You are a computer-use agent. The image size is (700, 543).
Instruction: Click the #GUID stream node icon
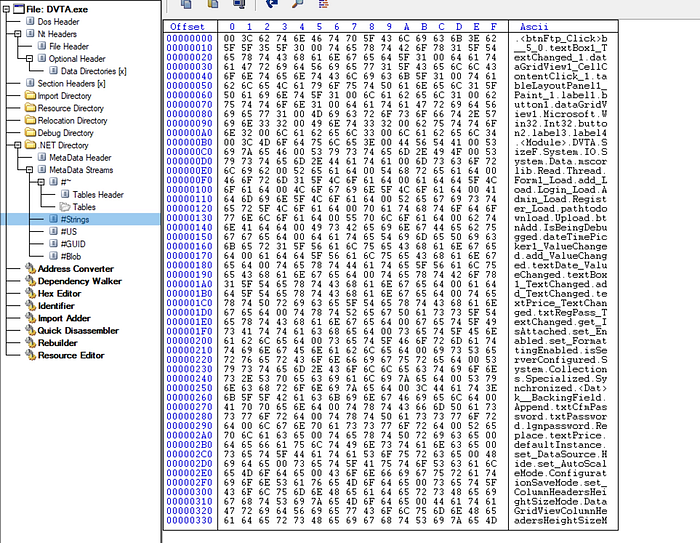tap(54, 244)
